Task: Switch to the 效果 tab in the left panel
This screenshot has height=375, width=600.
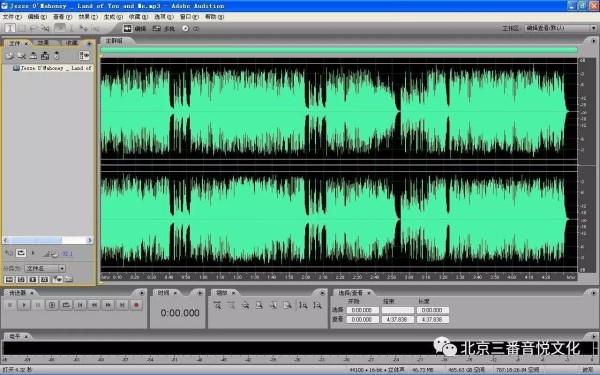Action: (44, 43)
